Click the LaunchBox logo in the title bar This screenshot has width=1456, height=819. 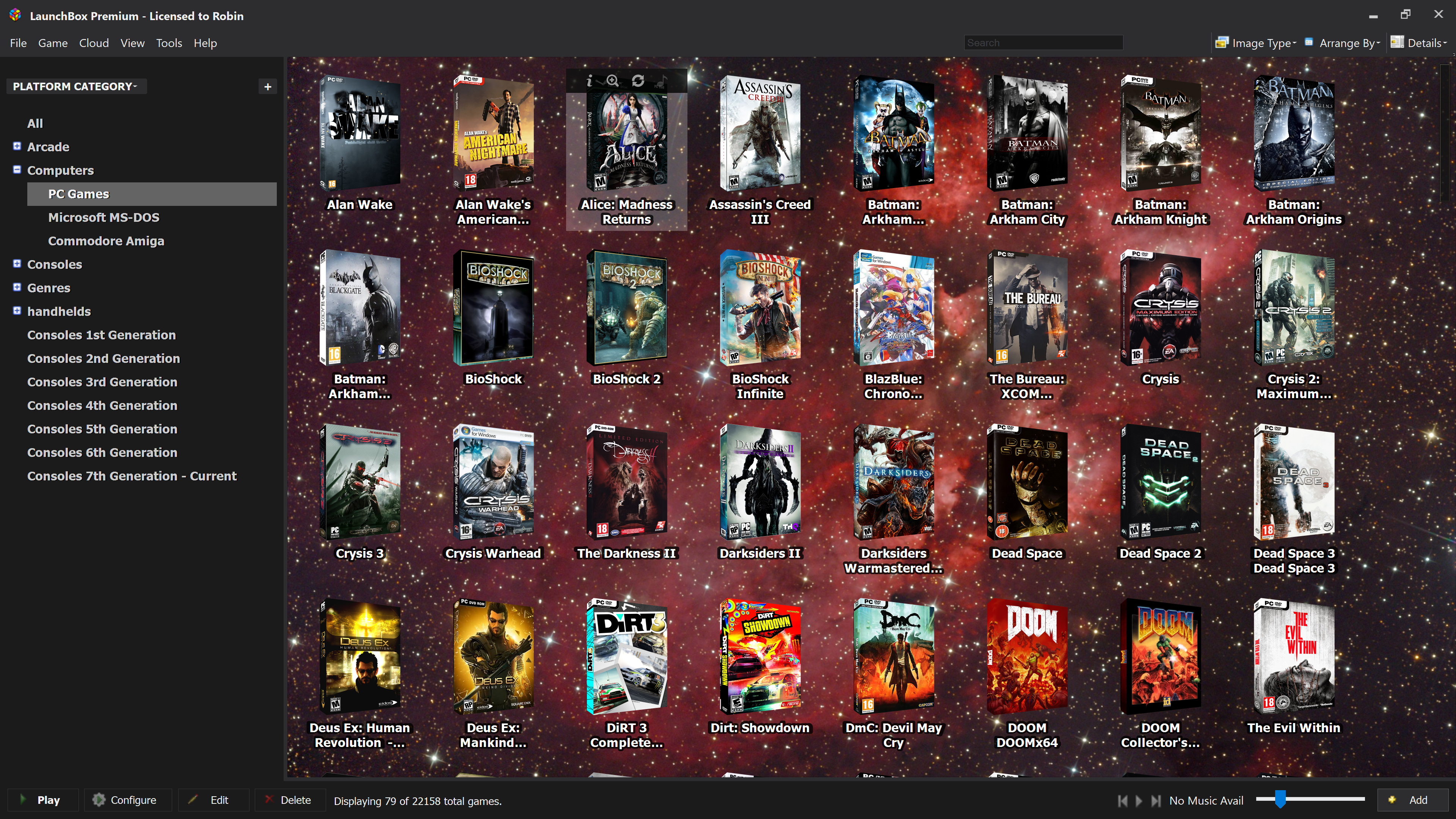point(15,15)
